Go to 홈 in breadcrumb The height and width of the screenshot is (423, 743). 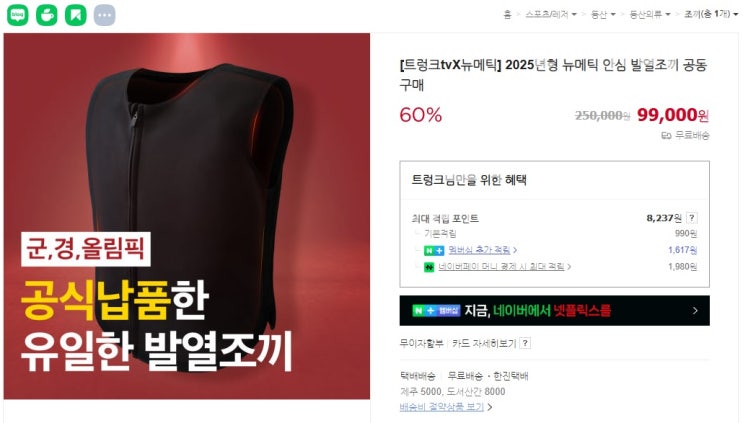tap(507, 15)
